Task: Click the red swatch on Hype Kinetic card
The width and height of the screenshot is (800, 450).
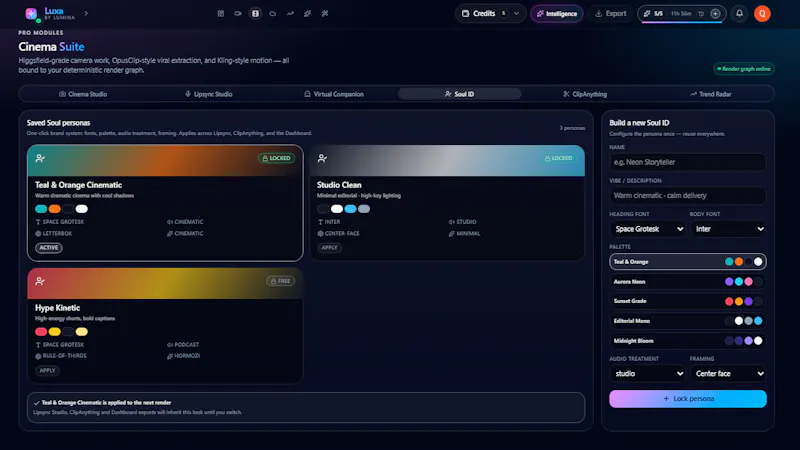Action: point(41,332)
